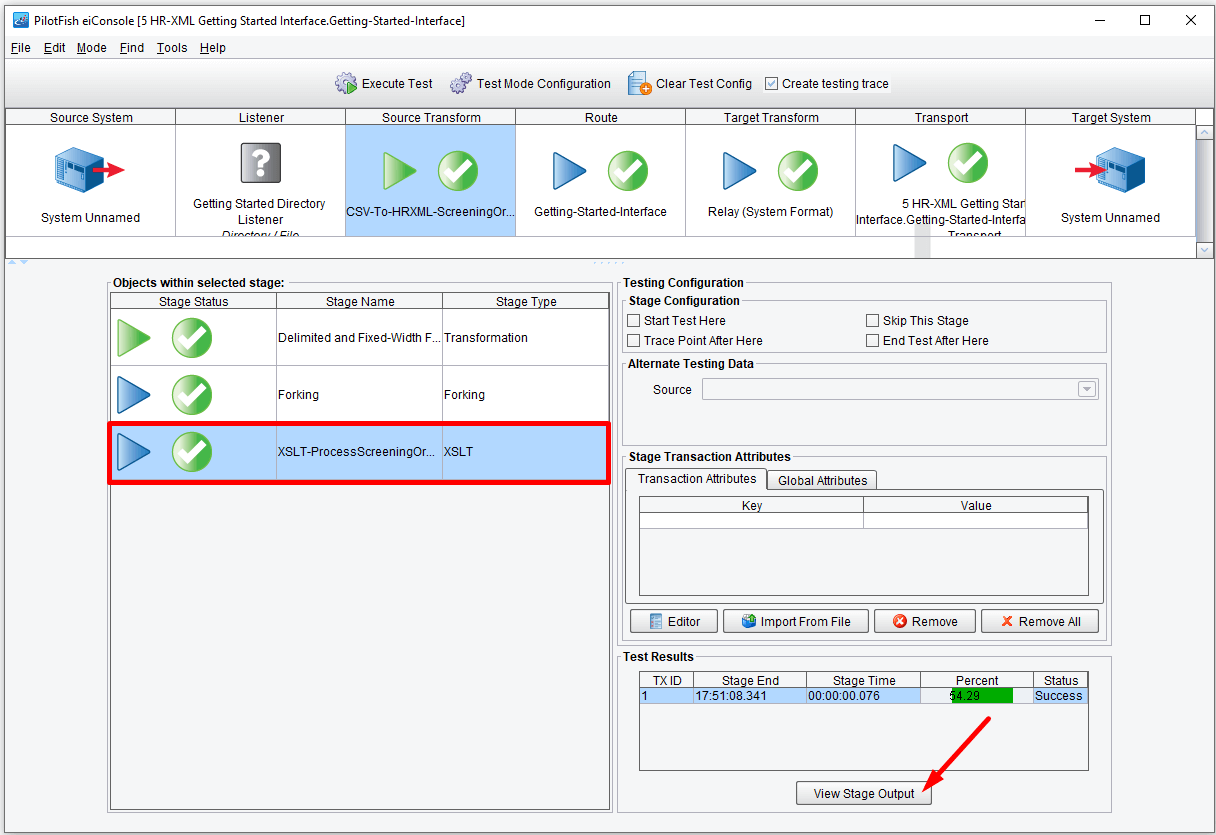This screenshot has height=835, width=1216.
Task: Click the Success status cell in Test Results
Action: (1060, 696)
